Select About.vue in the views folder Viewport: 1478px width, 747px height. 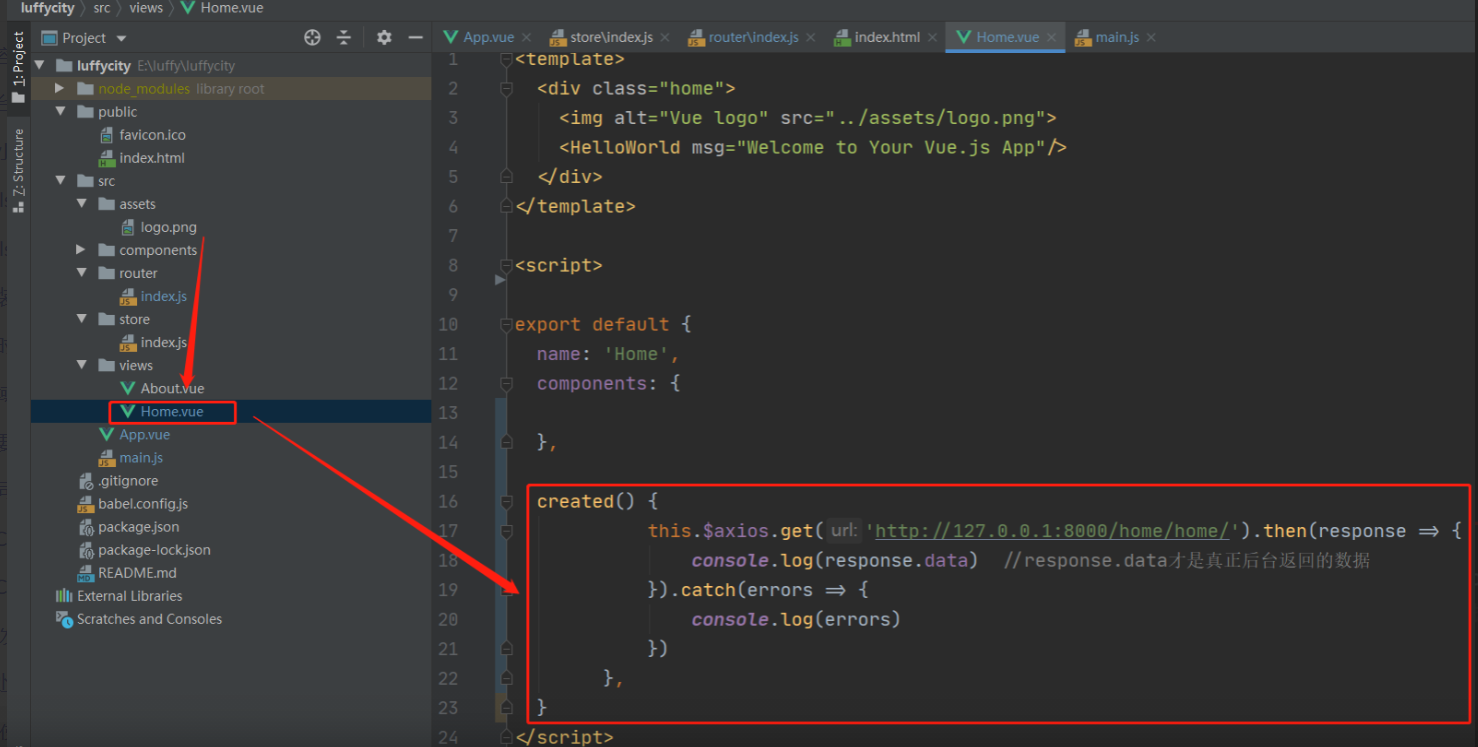coord(172,388)
